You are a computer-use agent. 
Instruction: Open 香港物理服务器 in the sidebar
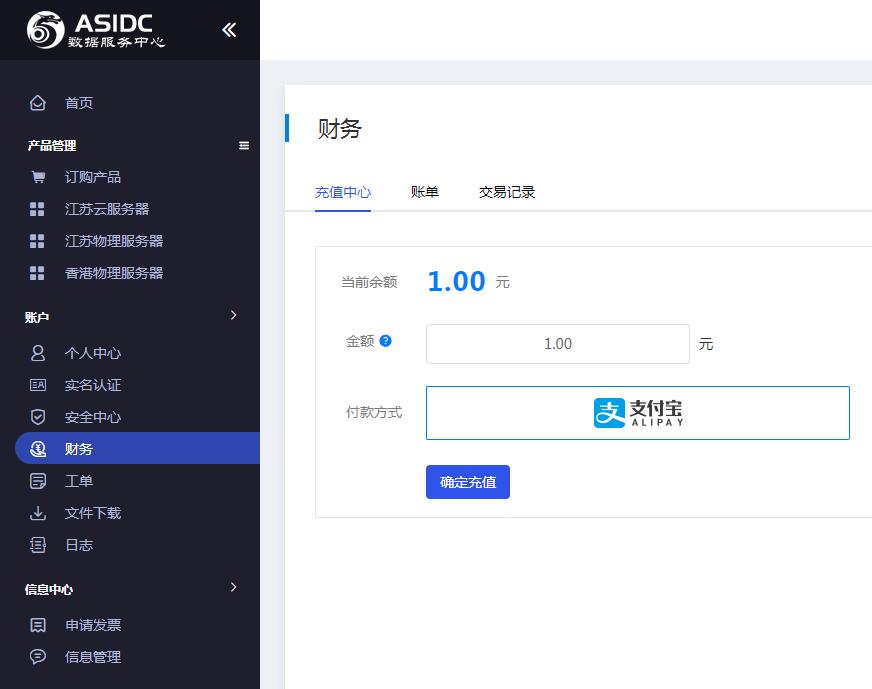pos(113,273)
